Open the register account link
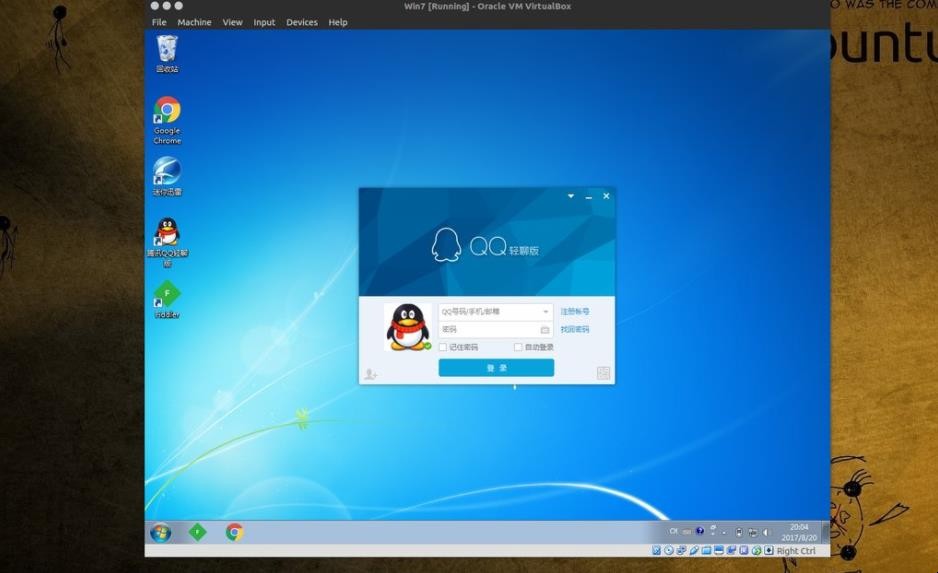 (x=575, y=312)
